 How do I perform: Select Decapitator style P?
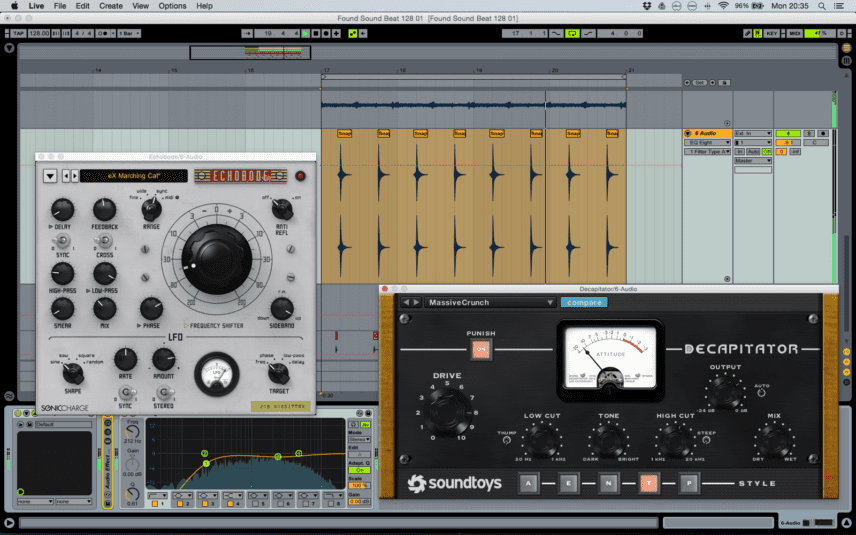point(689,483)
